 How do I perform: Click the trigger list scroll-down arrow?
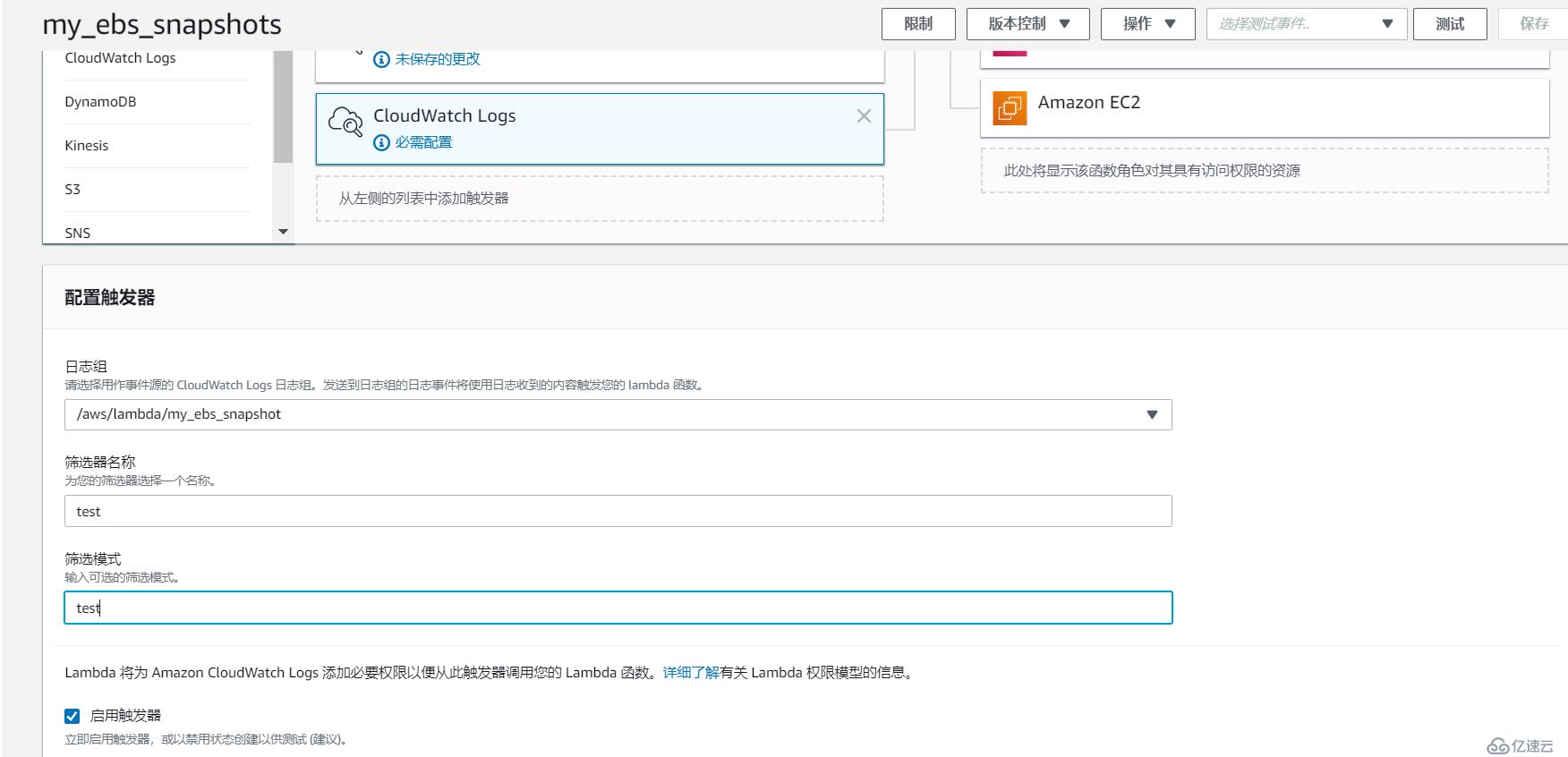(283, 232)
